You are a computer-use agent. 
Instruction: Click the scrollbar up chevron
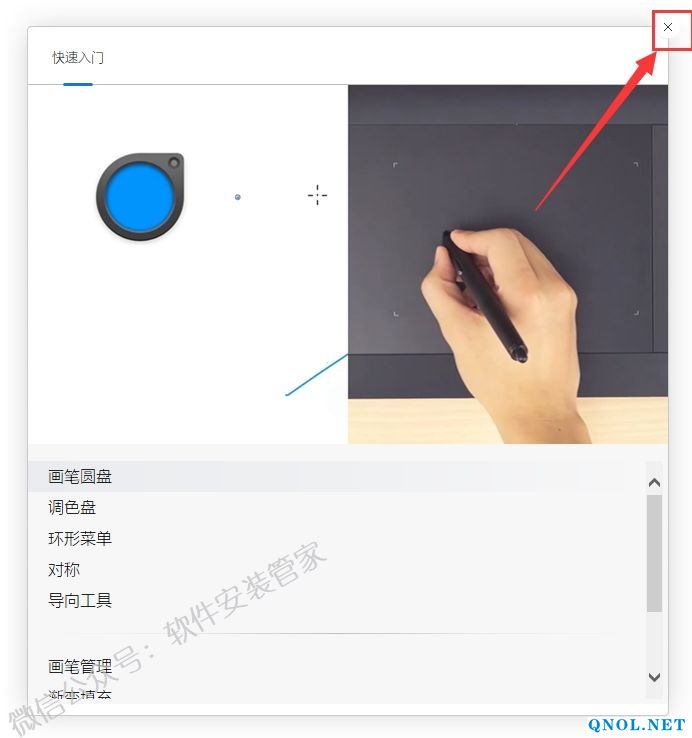pos(654,482)
